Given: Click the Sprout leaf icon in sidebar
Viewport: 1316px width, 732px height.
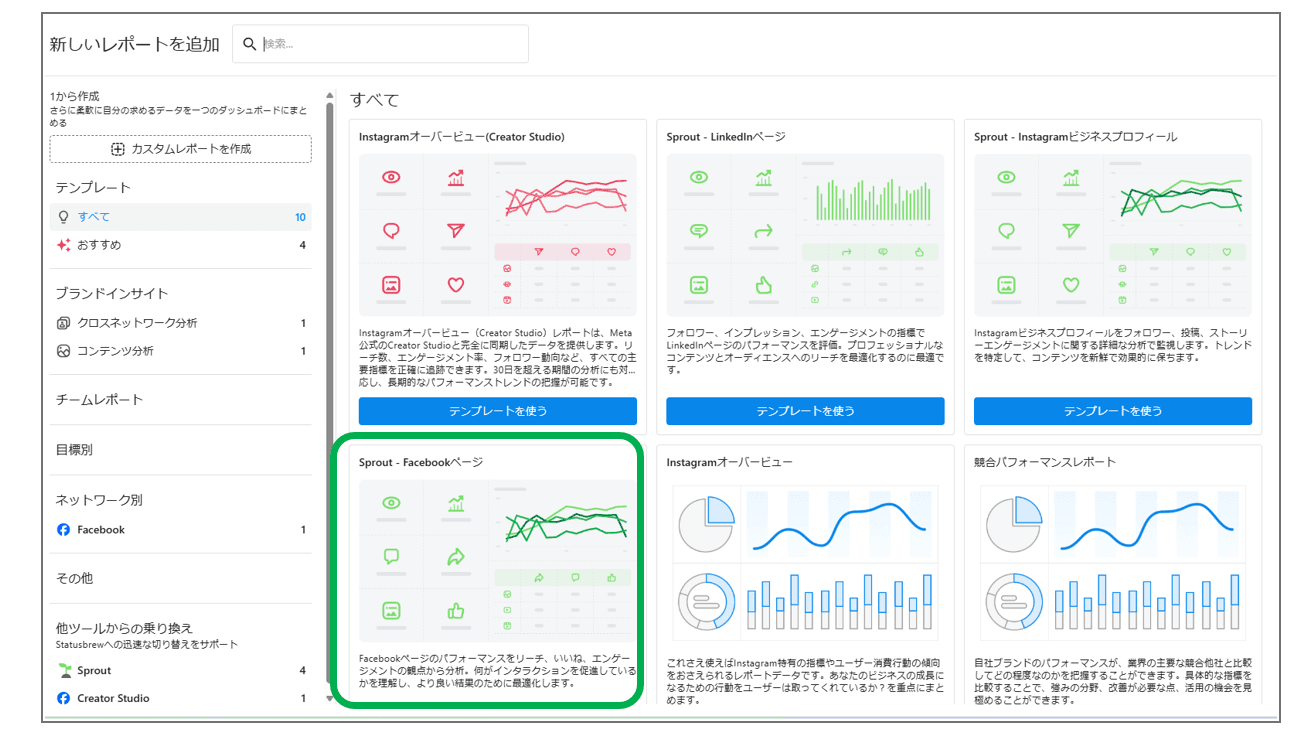Looking at the screenshot, I should point(64,670).
